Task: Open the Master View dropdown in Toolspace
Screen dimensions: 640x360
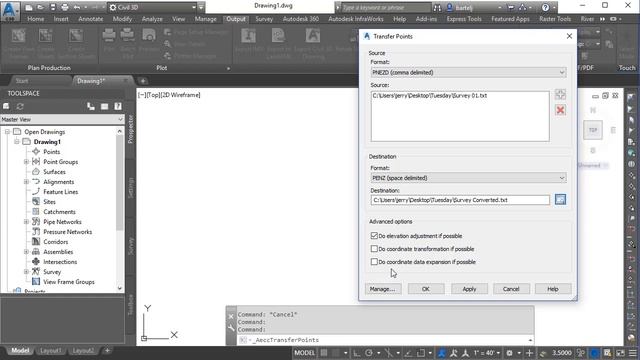Action: 62,119
